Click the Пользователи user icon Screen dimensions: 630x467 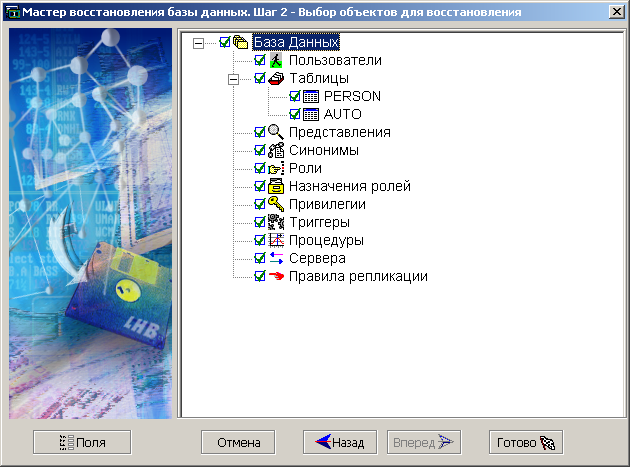pyautogui.click(x=277, y=61)
